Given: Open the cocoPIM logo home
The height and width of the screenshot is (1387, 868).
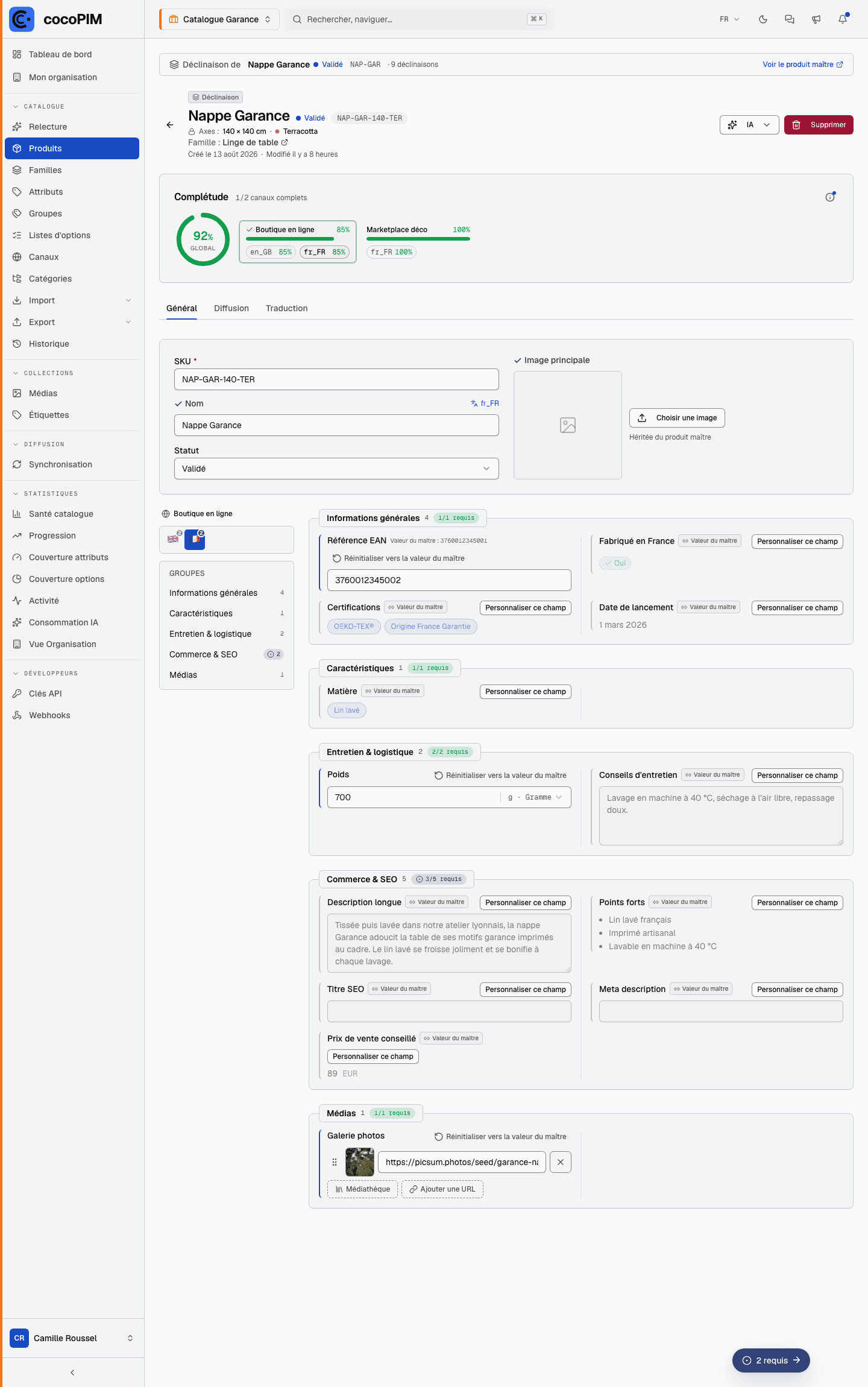Looking at the screenshot, I should click(56, 19).
